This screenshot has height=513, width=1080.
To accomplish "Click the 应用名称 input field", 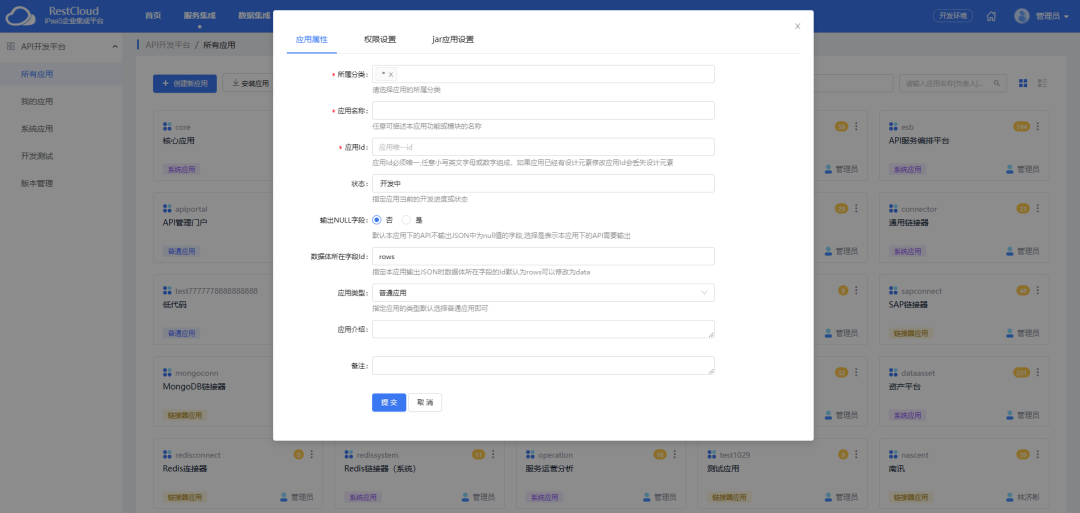I will coord(543,110).
